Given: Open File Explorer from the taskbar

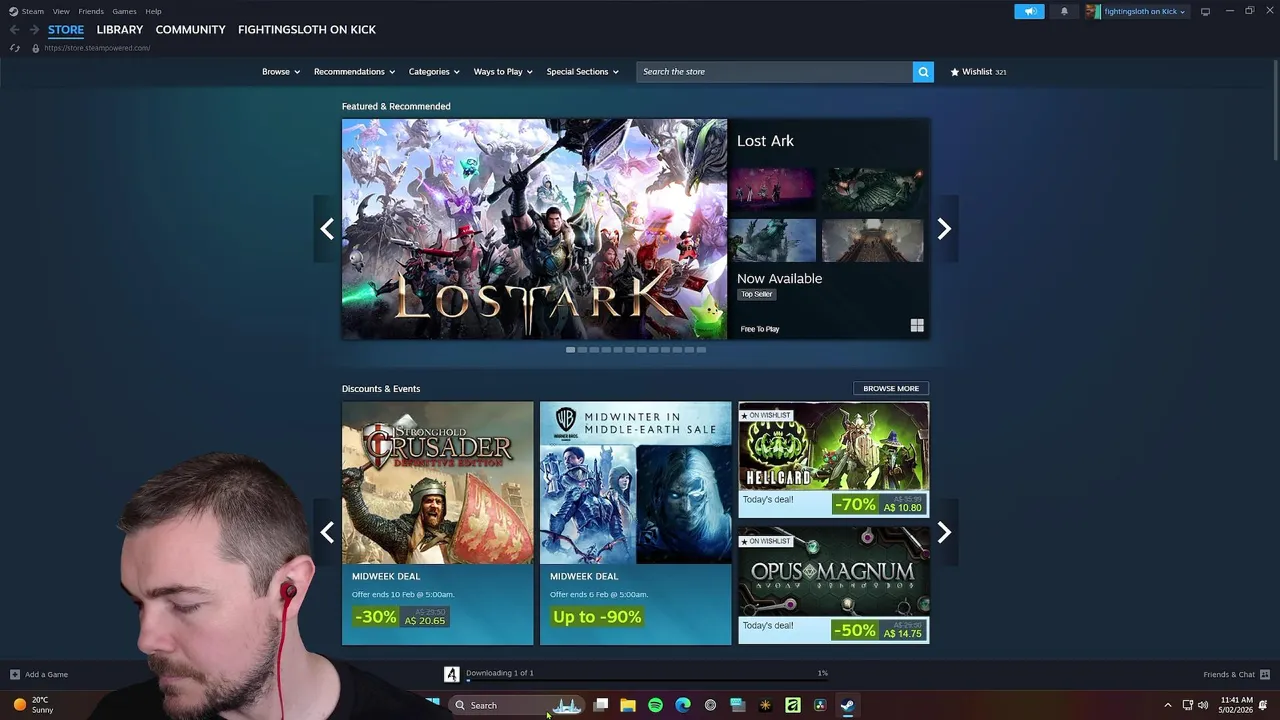Looking at the screenshot, I should (628, 705).
